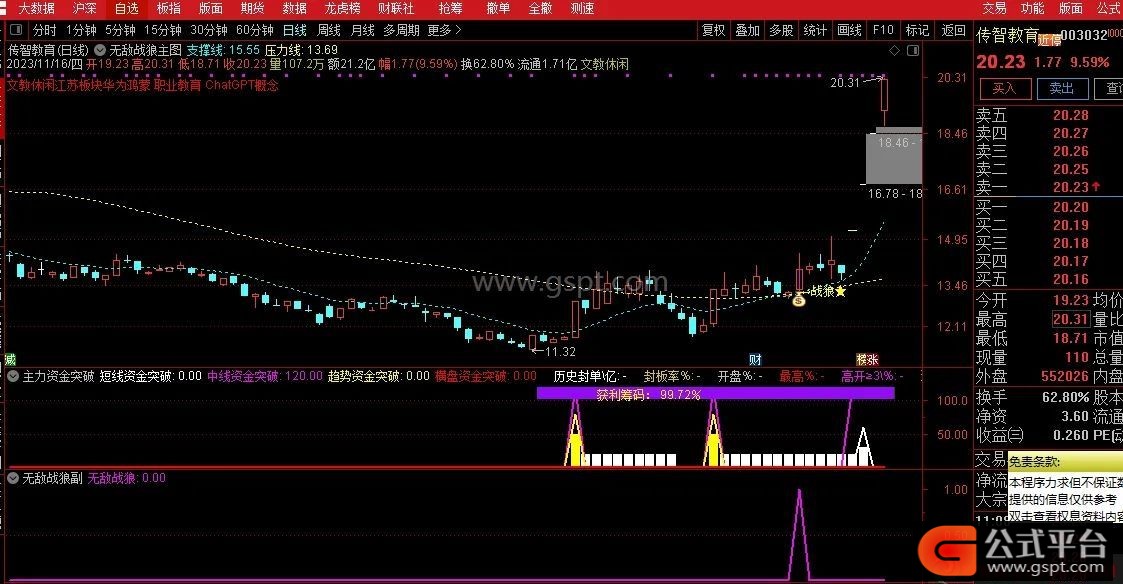The width and height of the screenshot is (1123, 584).
Task: Switch to the 30分钟 chart period
Action: click(209, 30)
